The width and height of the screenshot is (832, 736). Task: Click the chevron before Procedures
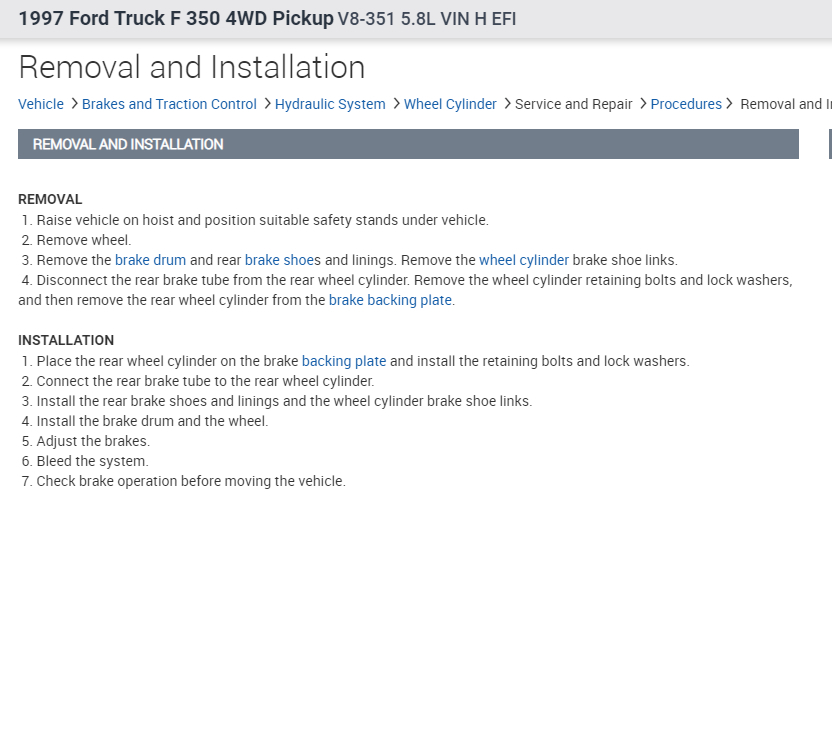pos(643,104)
